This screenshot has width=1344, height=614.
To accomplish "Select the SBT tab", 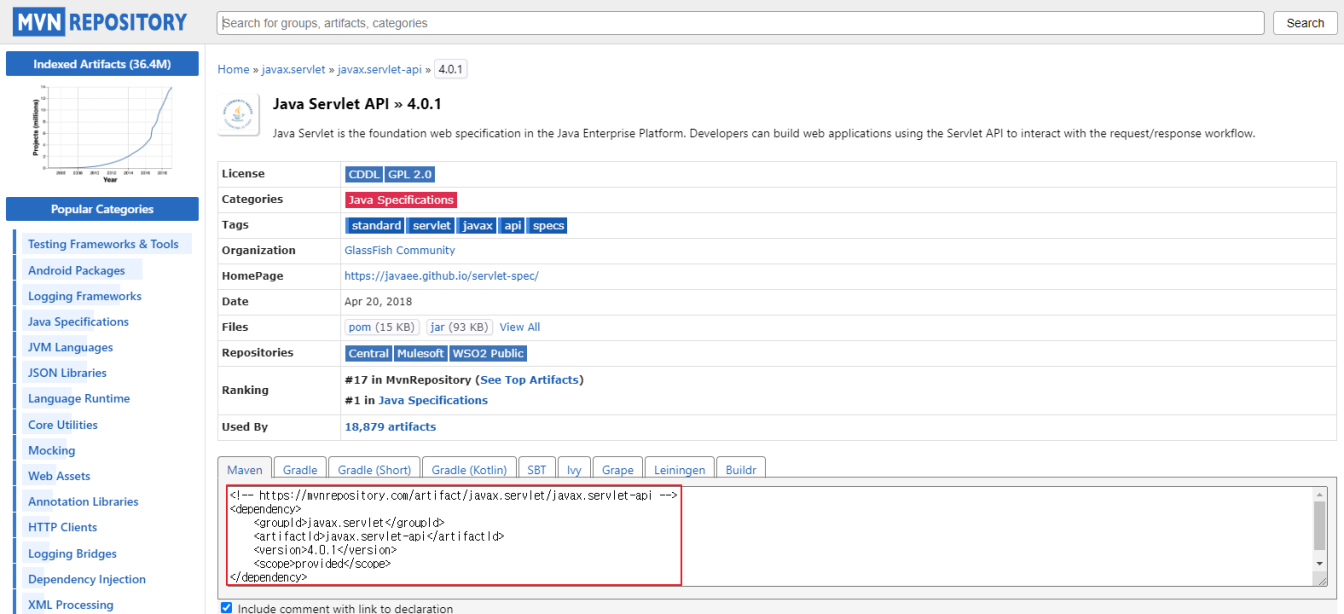I will 537,469.
